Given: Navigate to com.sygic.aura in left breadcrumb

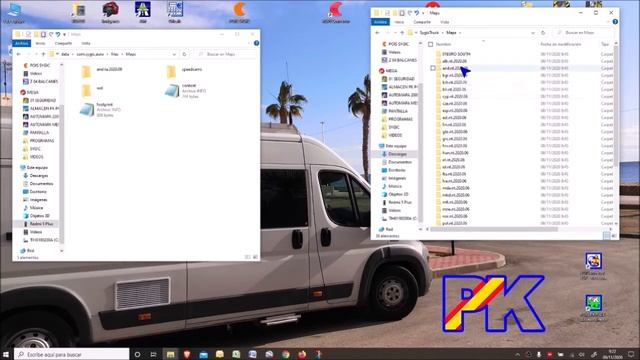Looking at the screenshot, I should coord(90,54).
